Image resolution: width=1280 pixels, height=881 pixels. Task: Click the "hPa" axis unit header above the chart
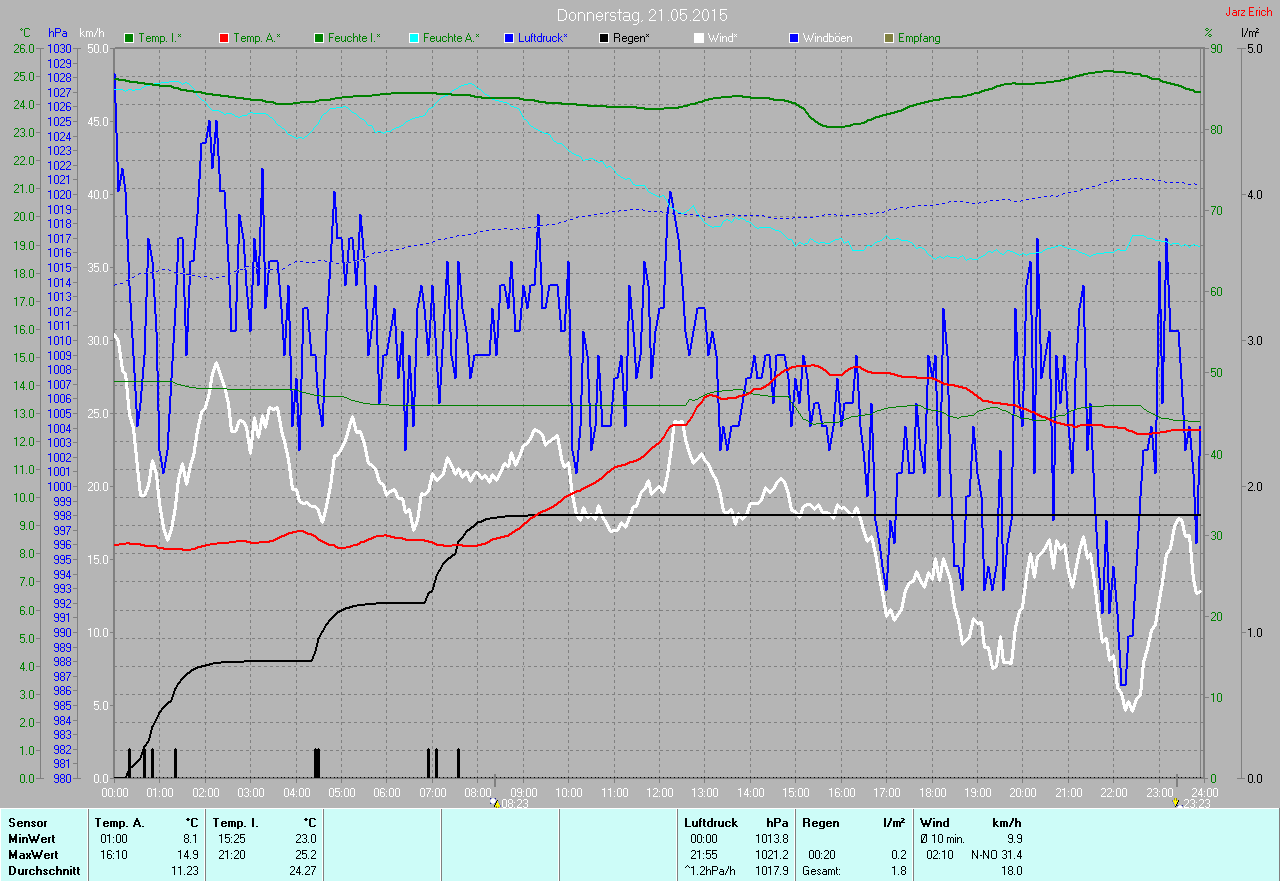pos(58,33)
